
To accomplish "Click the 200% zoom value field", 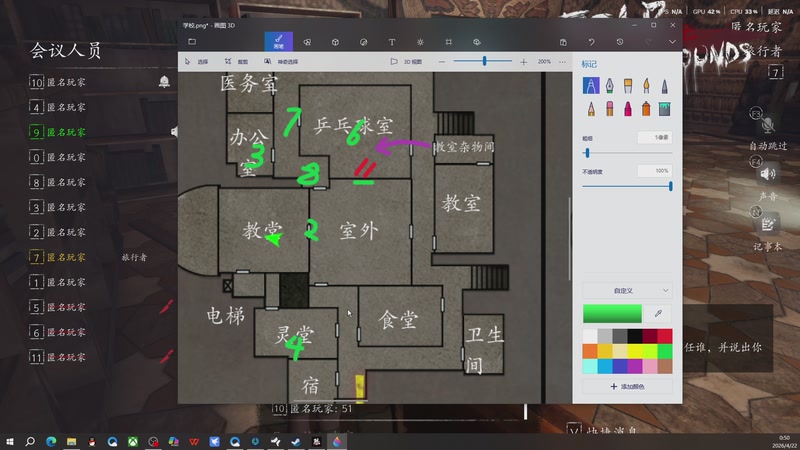I will pos(544,62).
